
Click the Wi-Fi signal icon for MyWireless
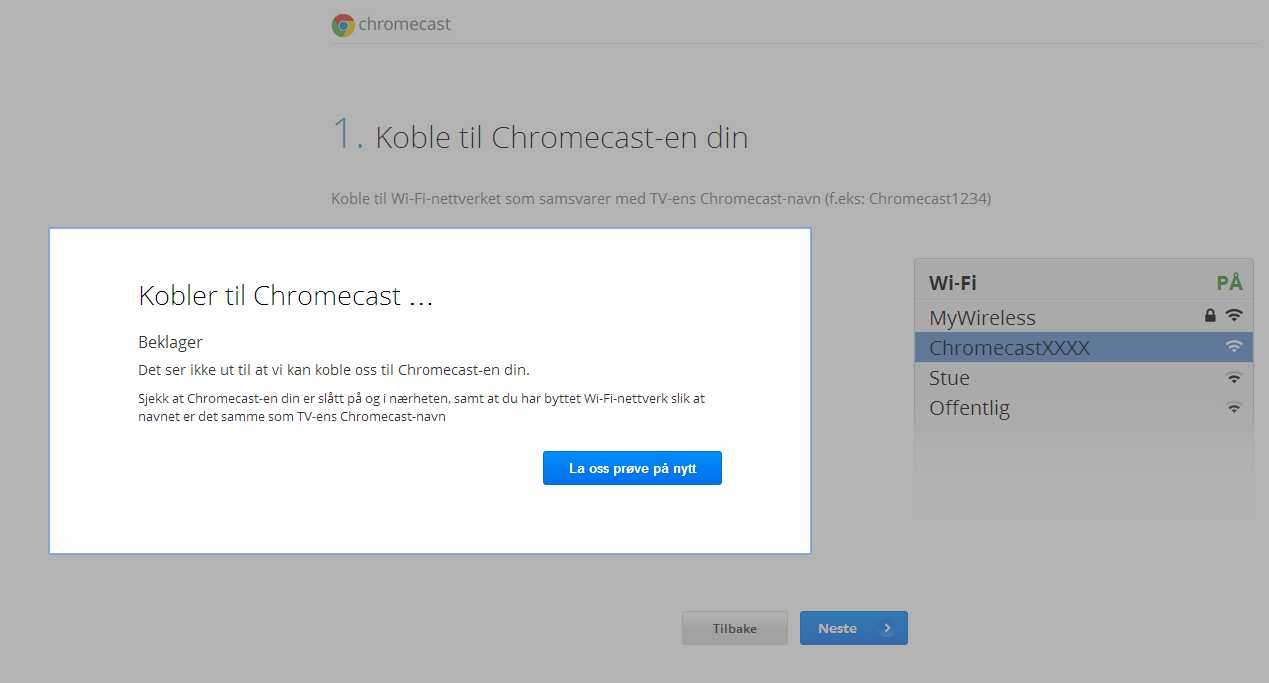1234,316
